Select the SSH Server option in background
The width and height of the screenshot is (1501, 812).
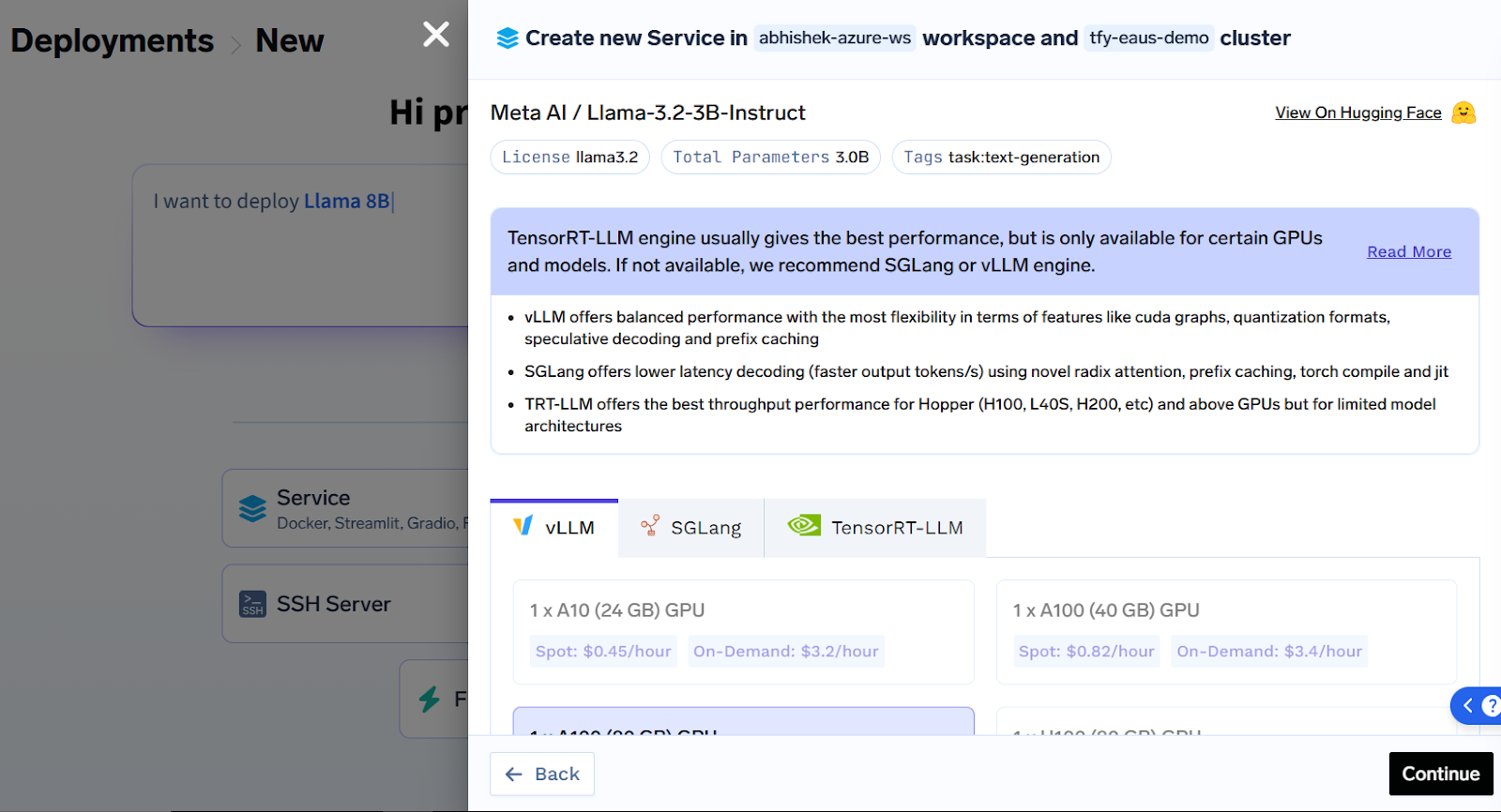(345, 604)
